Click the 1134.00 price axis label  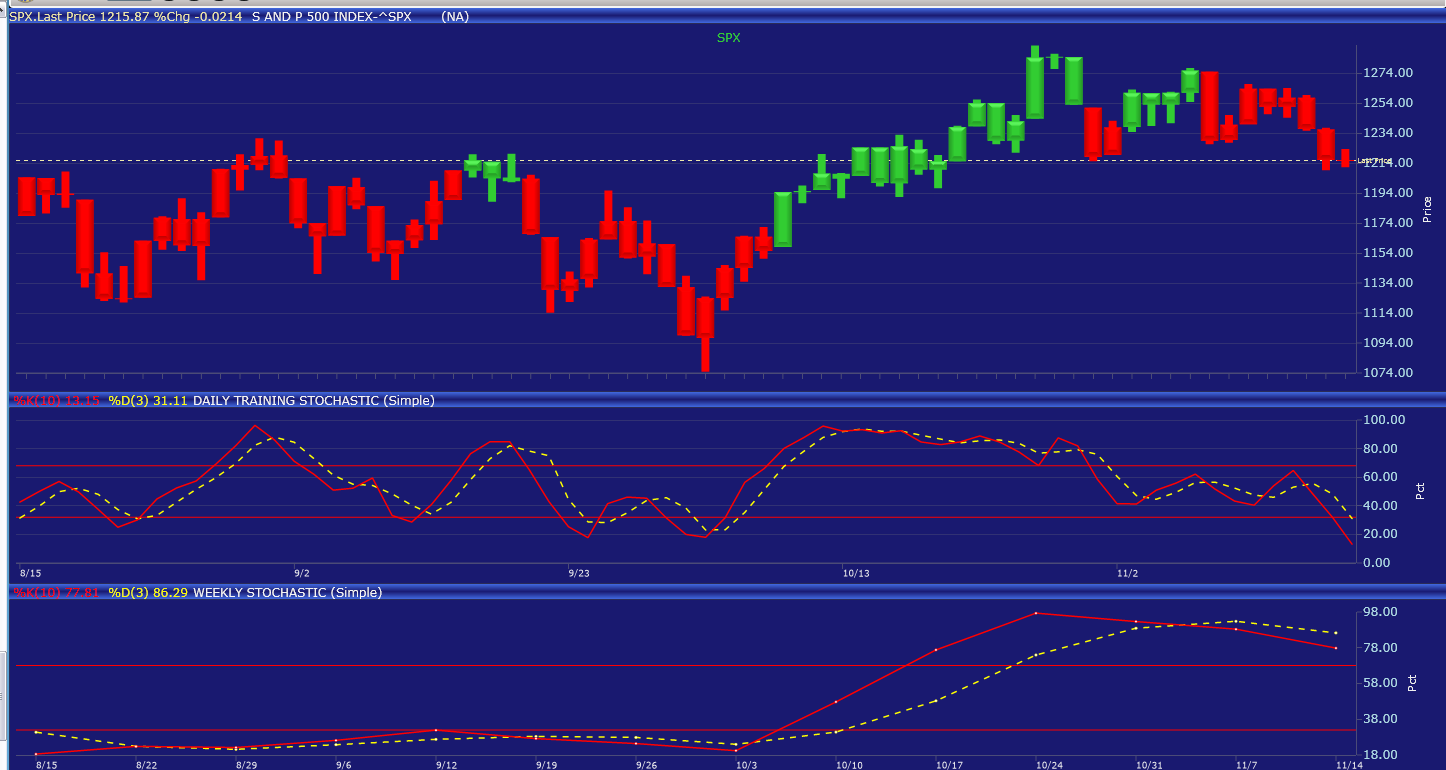pos(1388,283)
